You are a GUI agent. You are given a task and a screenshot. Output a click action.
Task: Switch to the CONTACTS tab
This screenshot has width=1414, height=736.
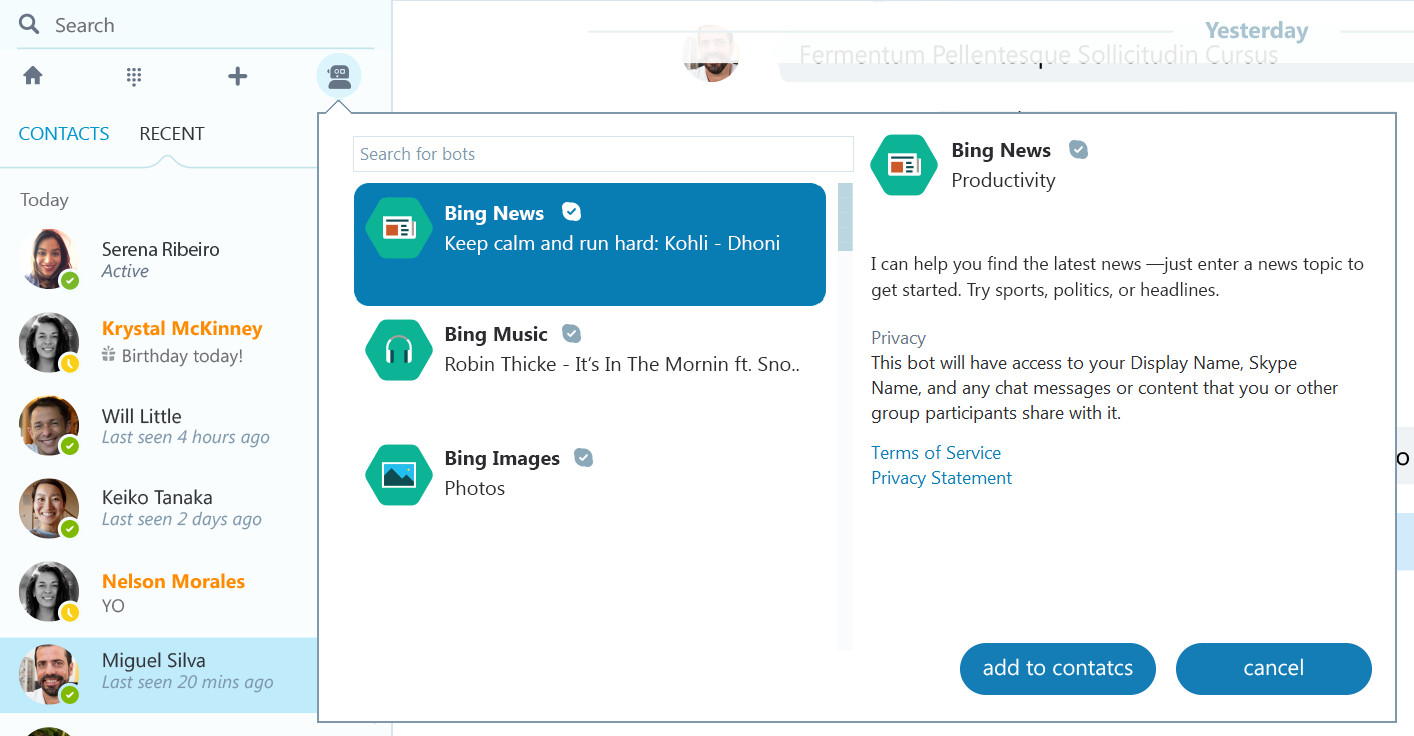coord(64,134)
